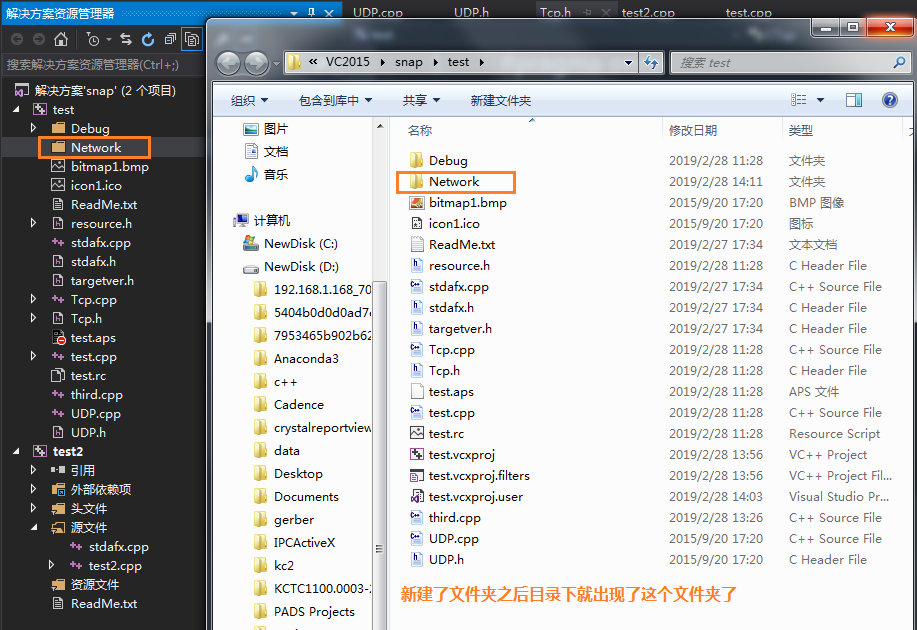The image size is (917, 630).
Task: Enable Show All Files in Solution Explorer
Action: 190,40
